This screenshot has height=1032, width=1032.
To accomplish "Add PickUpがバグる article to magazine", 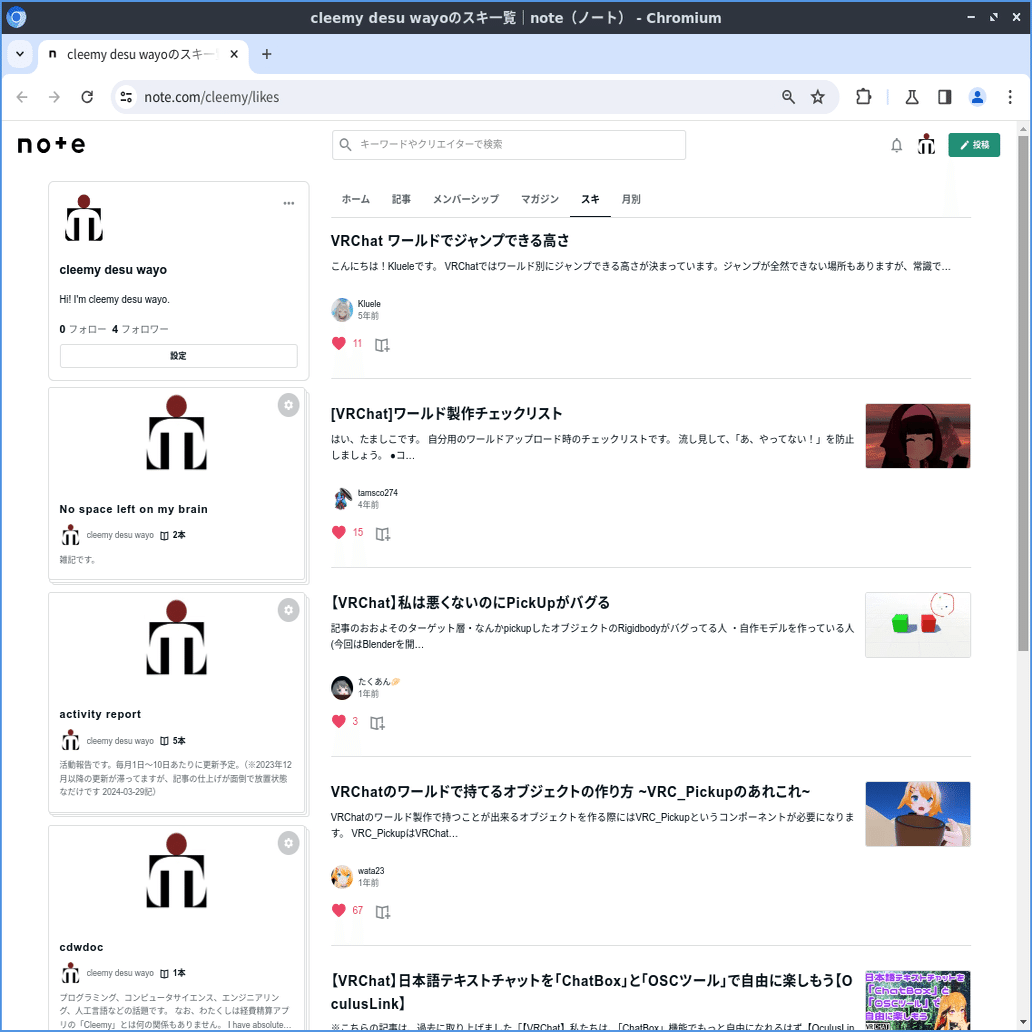I will [x=377, y=723].
